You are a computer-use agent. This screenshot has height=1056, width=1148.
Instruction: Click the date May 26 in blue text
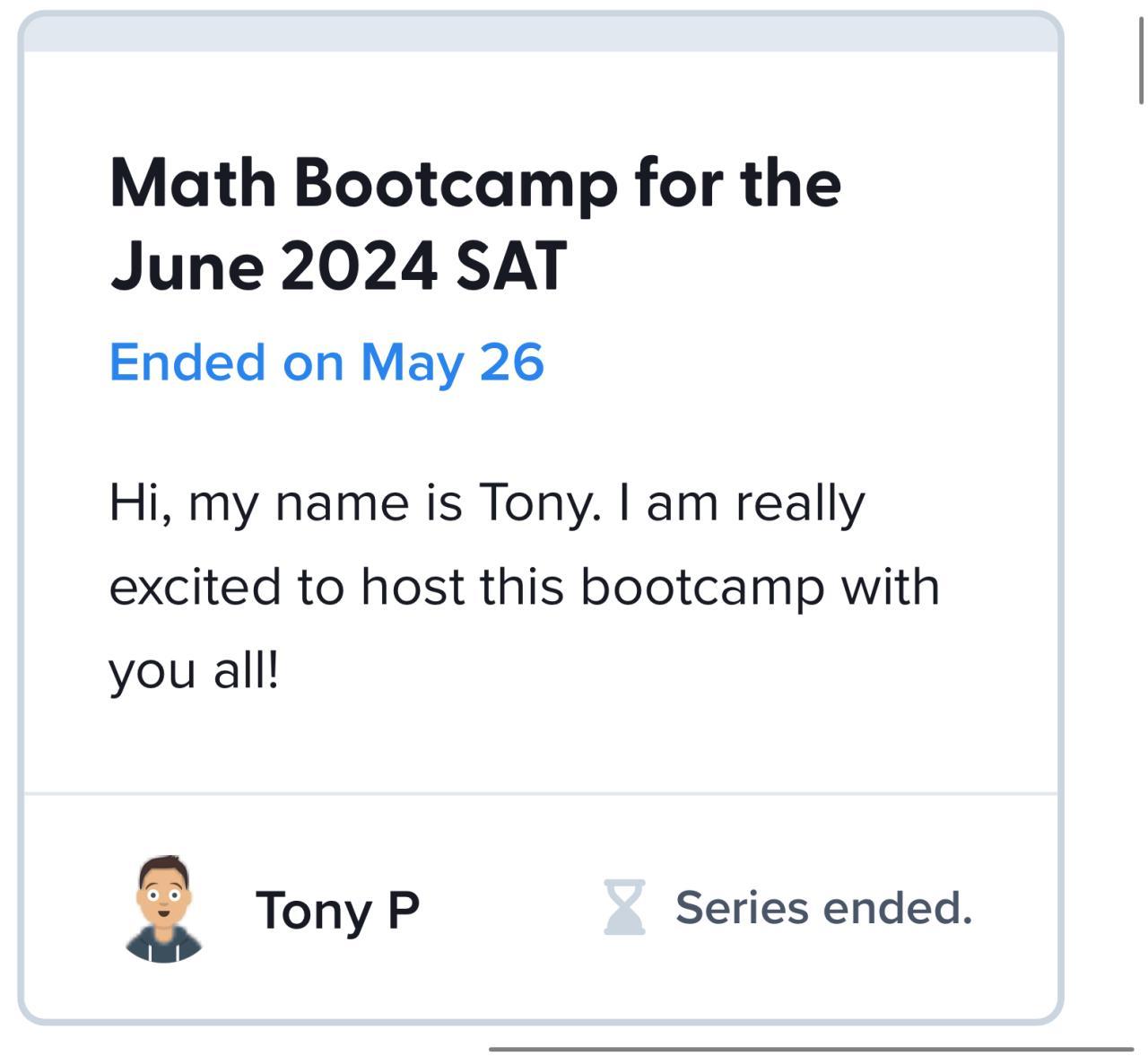(x=452, y=362)
